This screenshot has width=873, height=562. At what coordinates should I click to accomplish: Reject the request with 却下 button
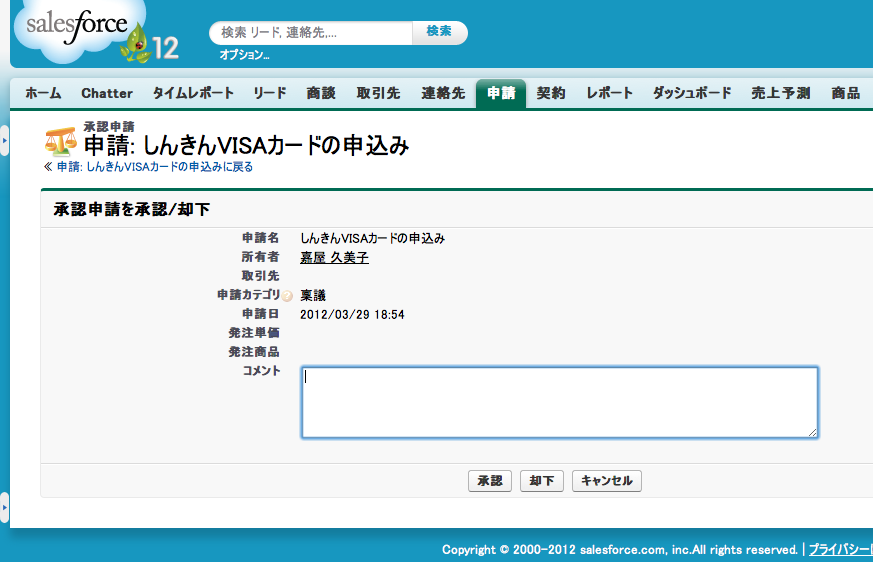[542, 481]
